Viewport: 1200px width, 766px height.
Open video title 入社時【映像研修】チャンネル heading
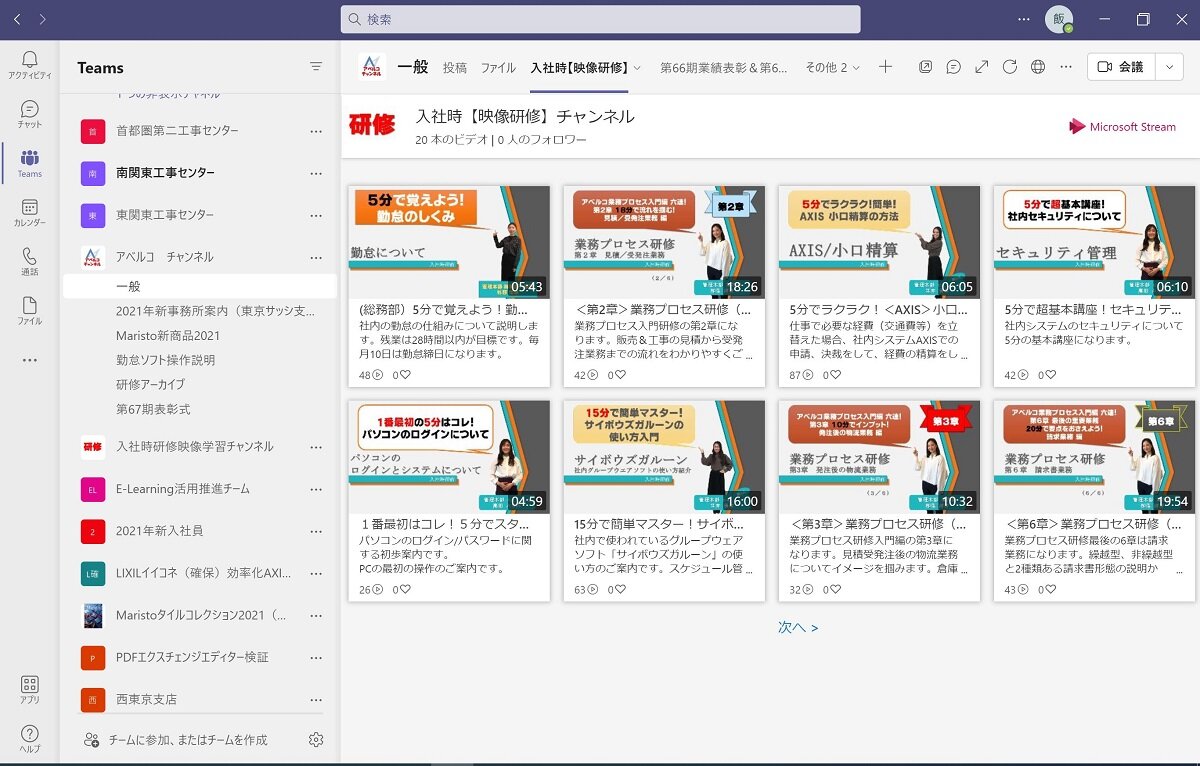click(525, 116)
